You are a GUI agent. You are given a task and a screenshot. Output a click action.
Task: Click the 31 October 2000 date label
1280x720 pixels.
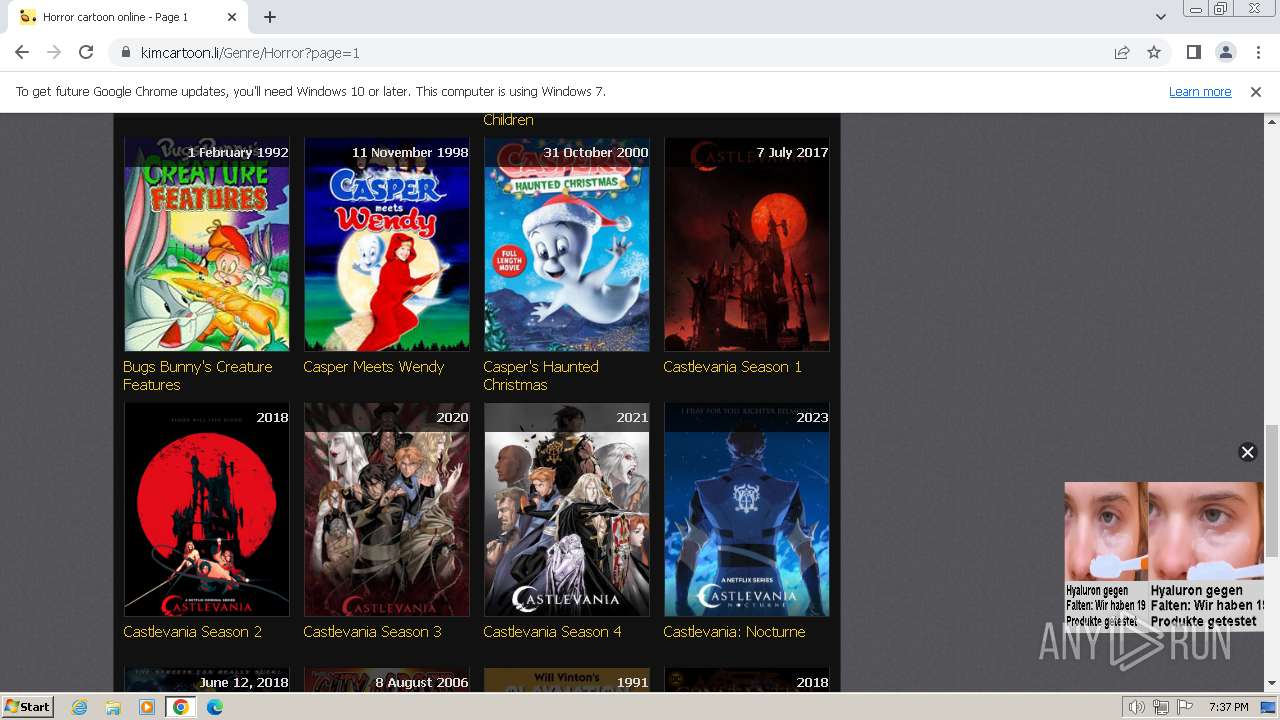pos(596,152)
